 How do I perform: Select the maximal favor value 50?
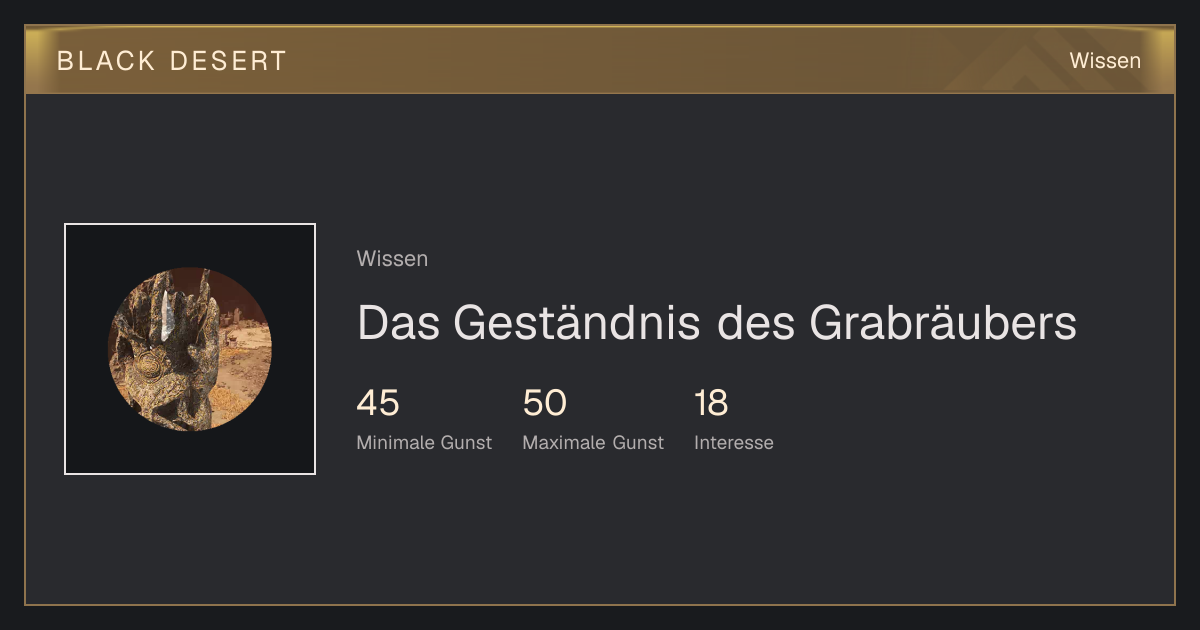[x=545, y=404]
